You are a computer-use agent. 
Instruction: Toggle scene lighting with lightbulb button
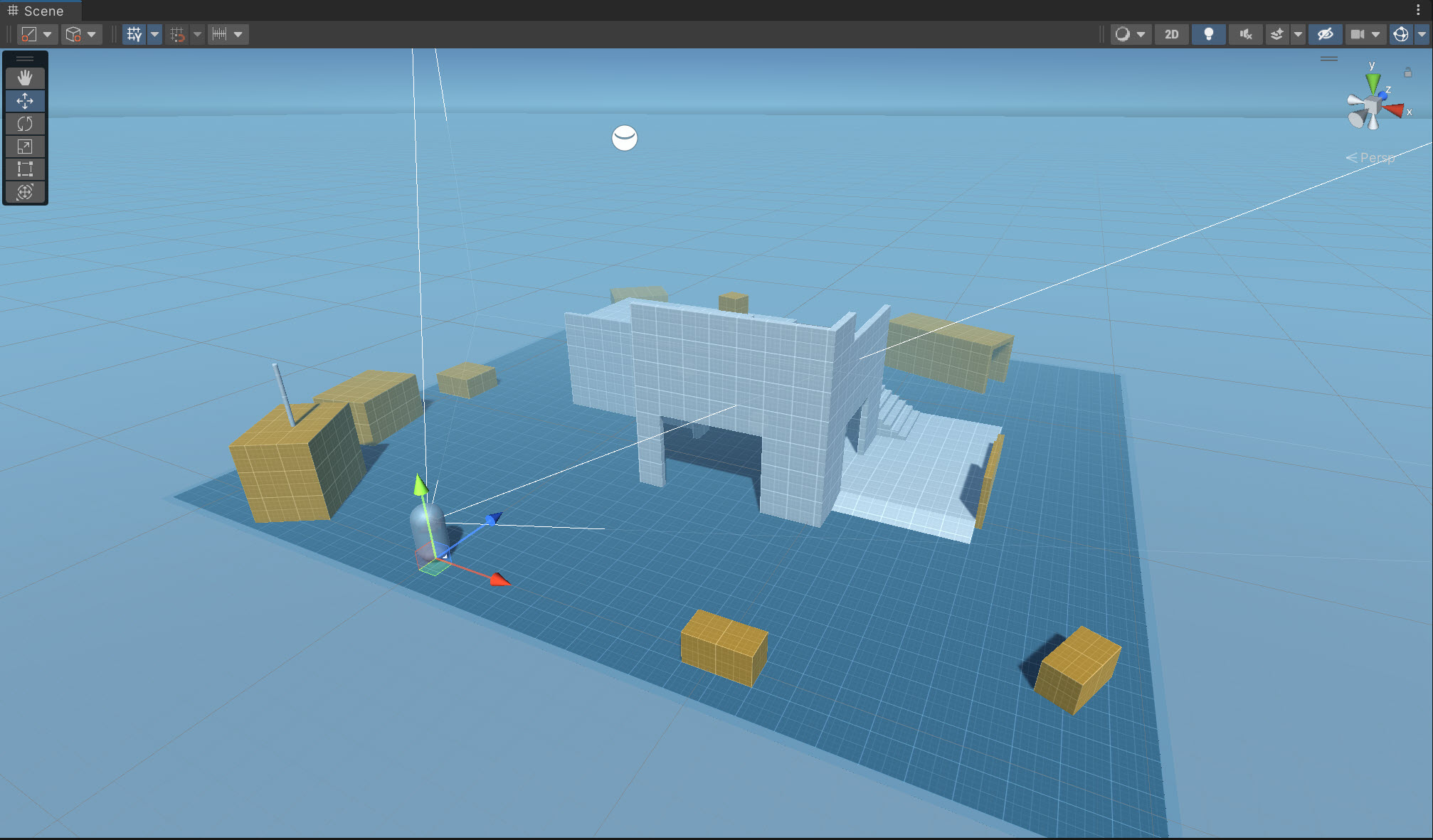1208,34
